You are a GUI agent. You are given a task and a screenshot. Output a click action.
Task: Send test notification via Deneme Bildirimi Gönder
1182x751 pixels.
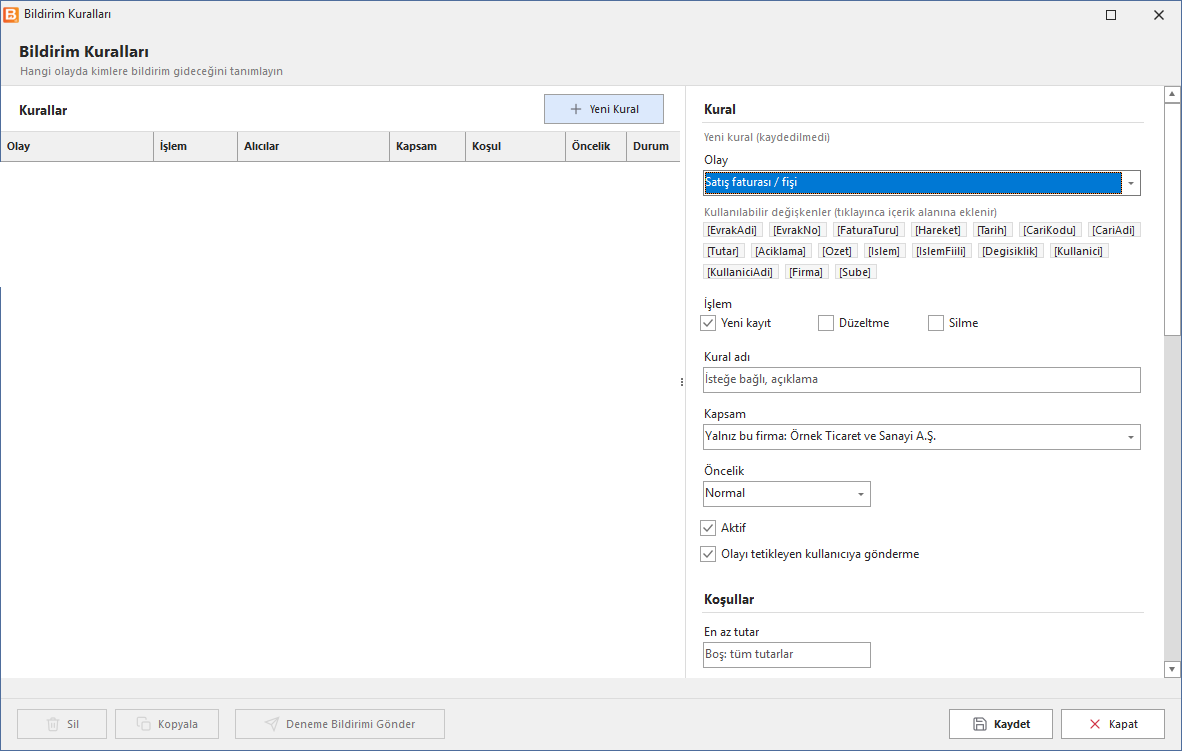[x=340, y=724]
